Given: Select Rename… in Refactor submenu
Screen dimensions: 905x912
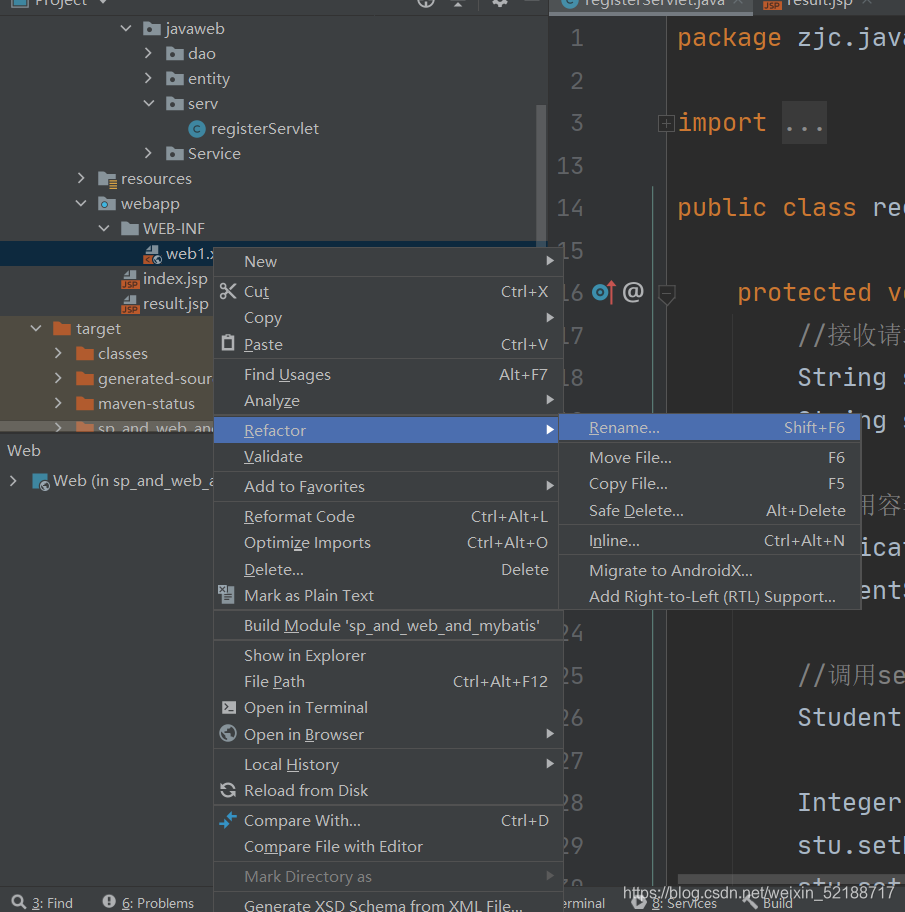Looking at the screenshot, I should pyautogui.click(x=709, y=428).
